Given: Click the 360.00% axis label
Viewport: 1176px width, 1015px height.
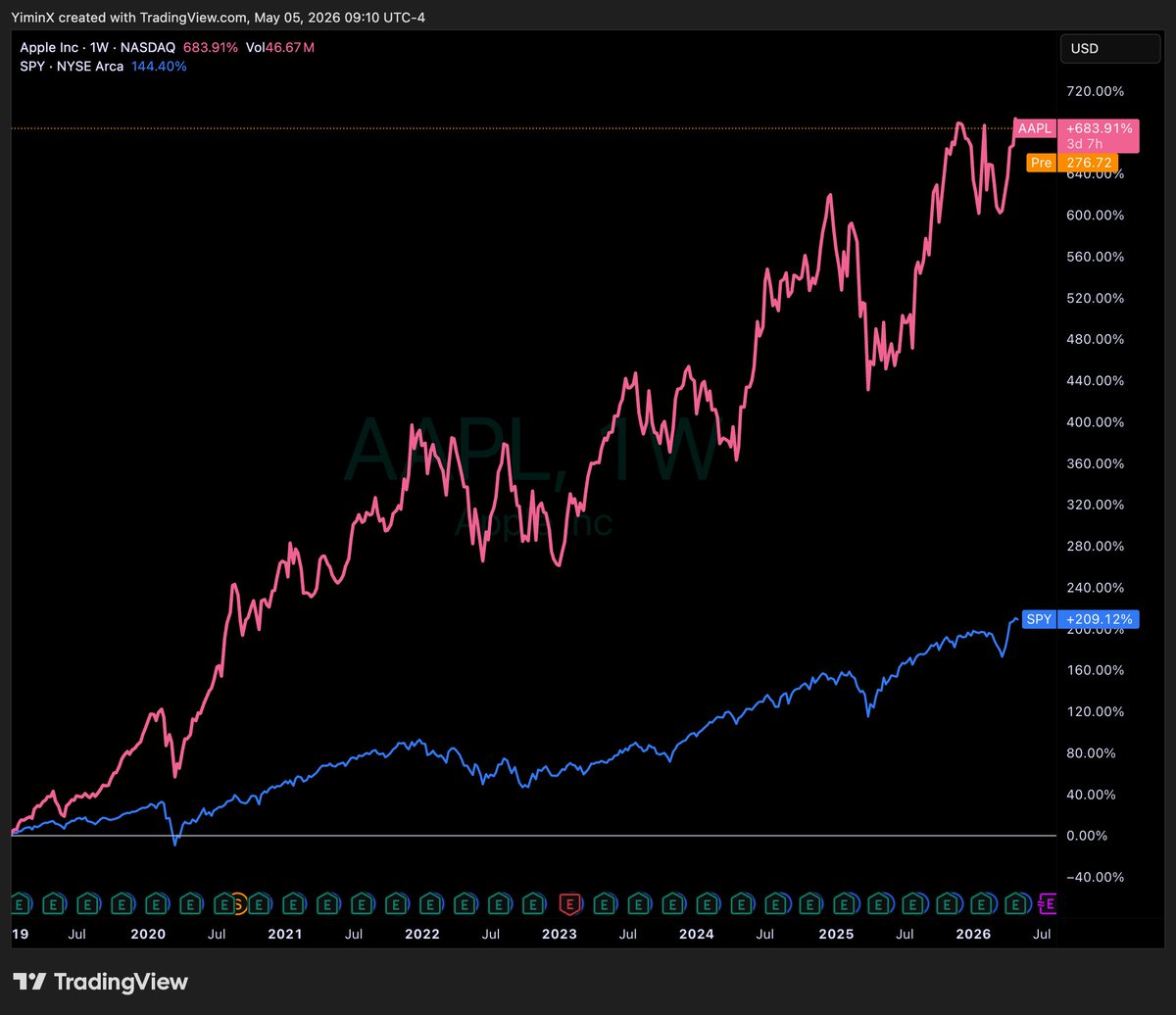Looking at the screenshot, I should coord(1096,463).
